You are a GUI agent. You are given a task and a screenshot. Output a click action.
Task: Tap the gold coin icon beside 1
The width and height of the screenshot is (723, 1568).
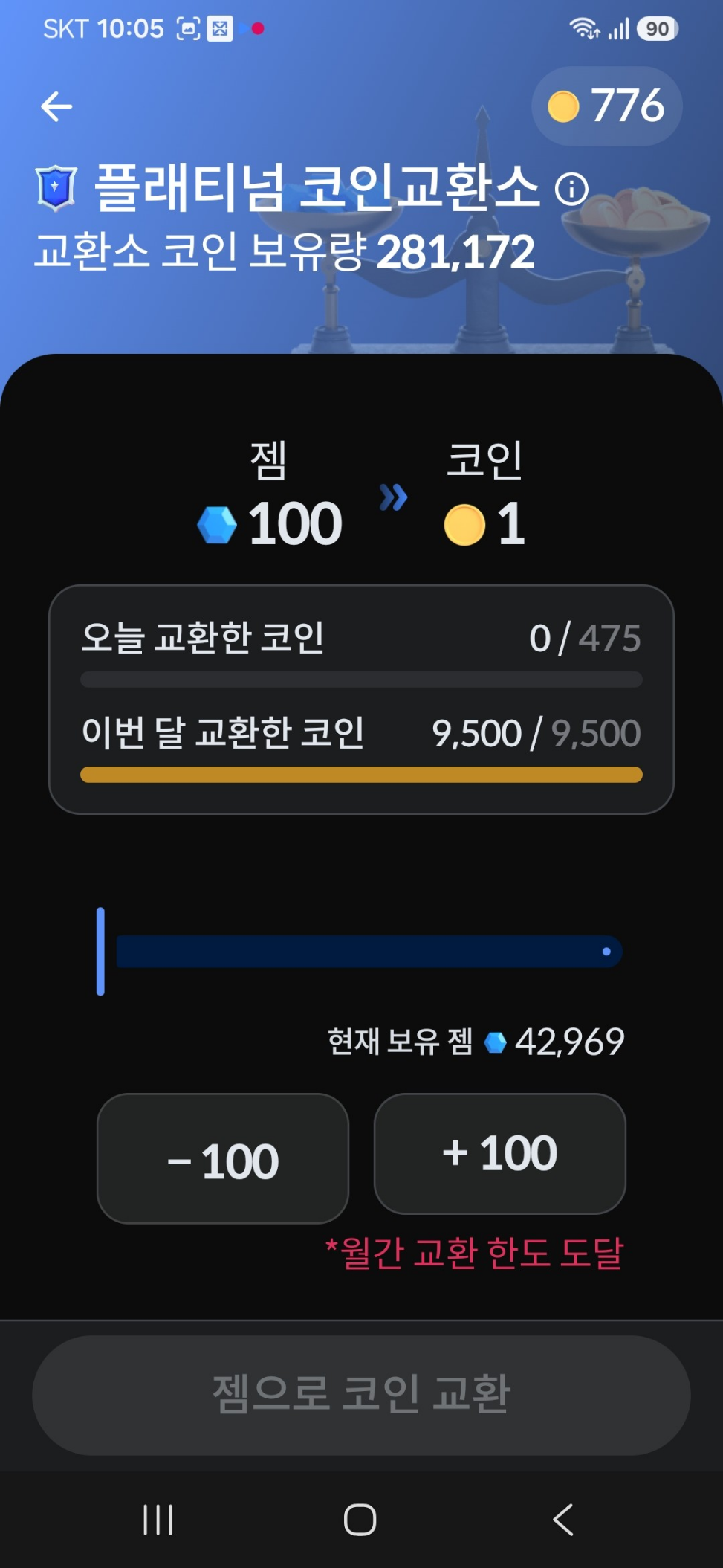[x=464, y=525]
